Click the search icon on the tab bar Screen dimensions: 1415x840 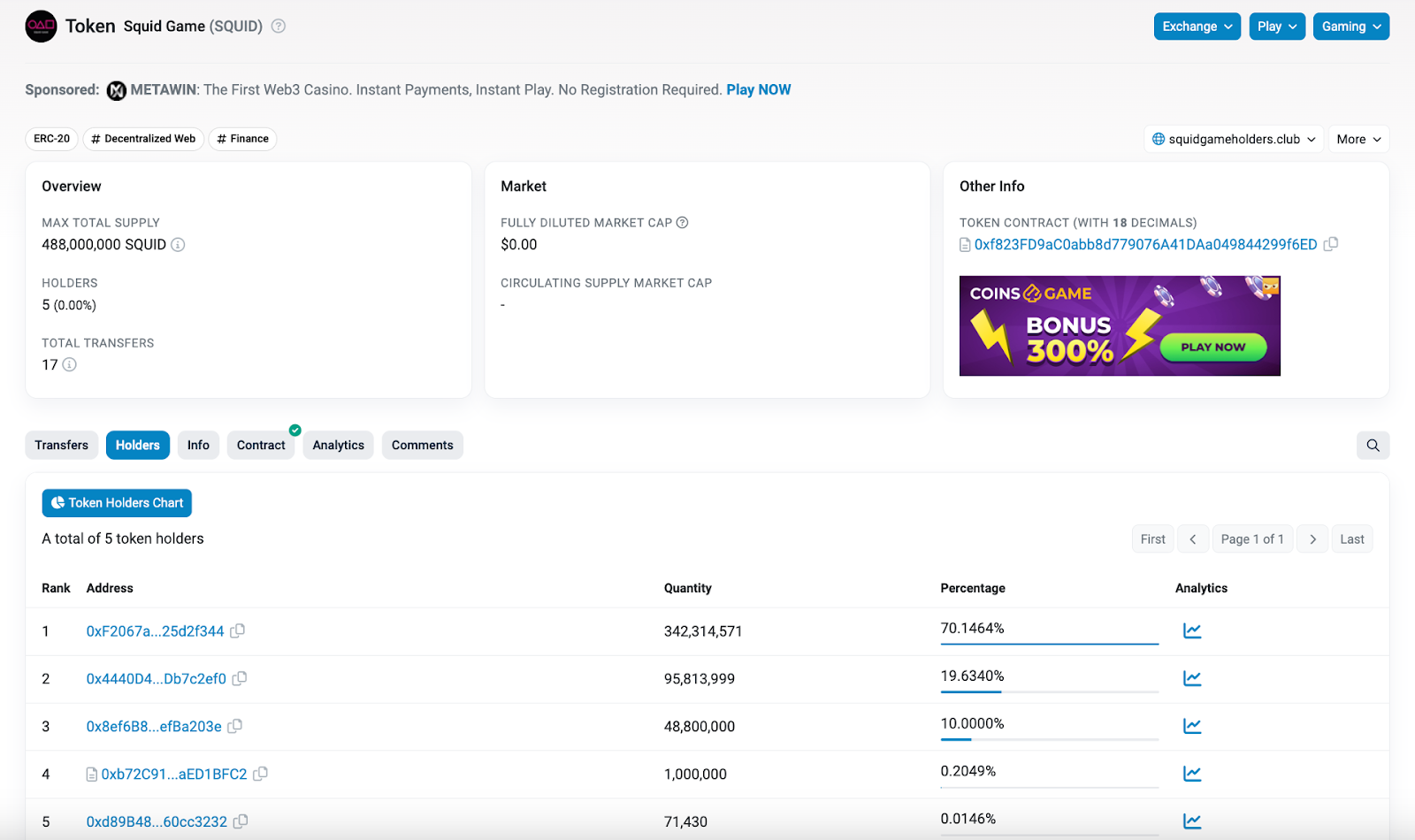click(x=1372, y=445)
